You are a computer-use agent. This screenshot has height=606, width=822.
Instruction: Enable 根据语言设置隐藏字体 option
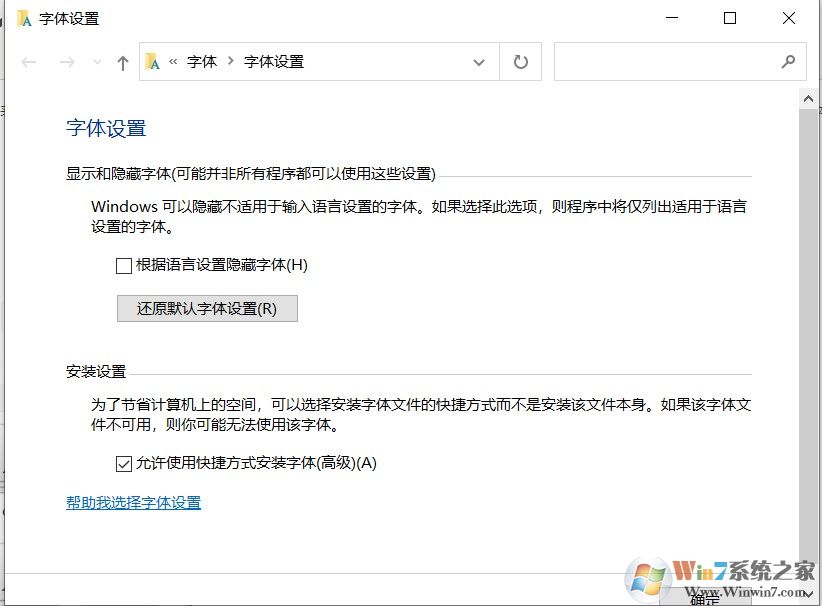click(124, 265)
